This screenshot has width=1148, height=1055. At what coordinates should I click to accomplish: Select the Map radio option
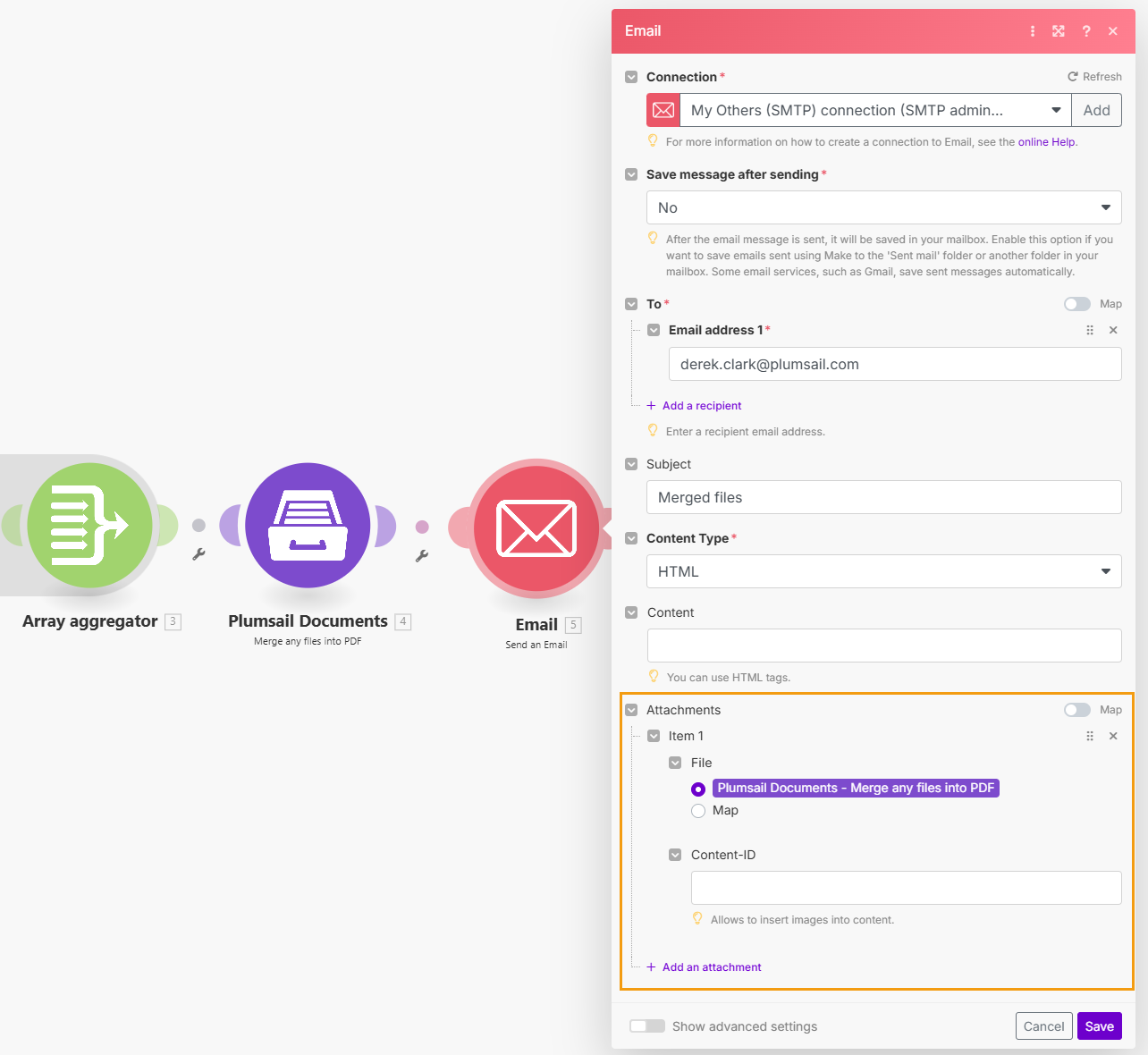pyautogui.click(x=698, y=811)
